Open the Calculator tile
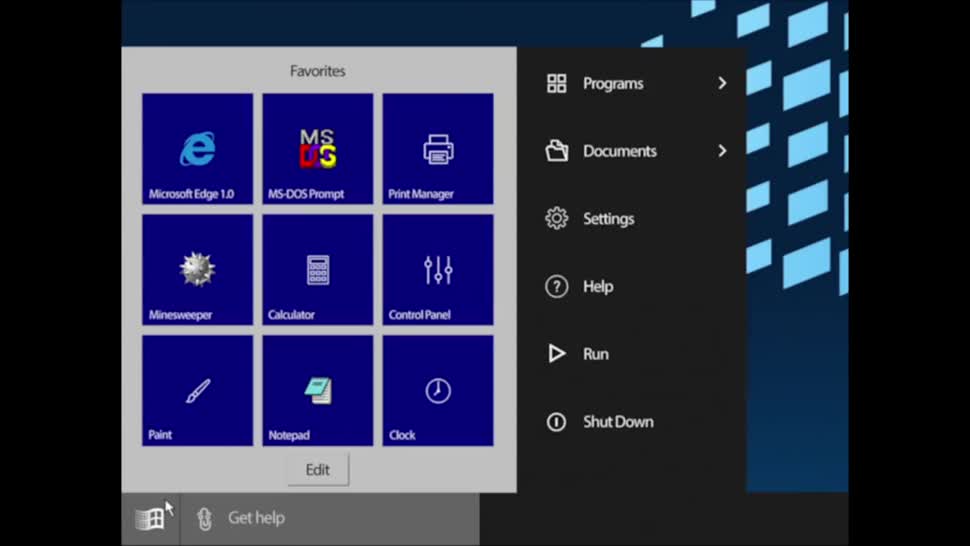The image size is (970, 546). tap(317, 270)
